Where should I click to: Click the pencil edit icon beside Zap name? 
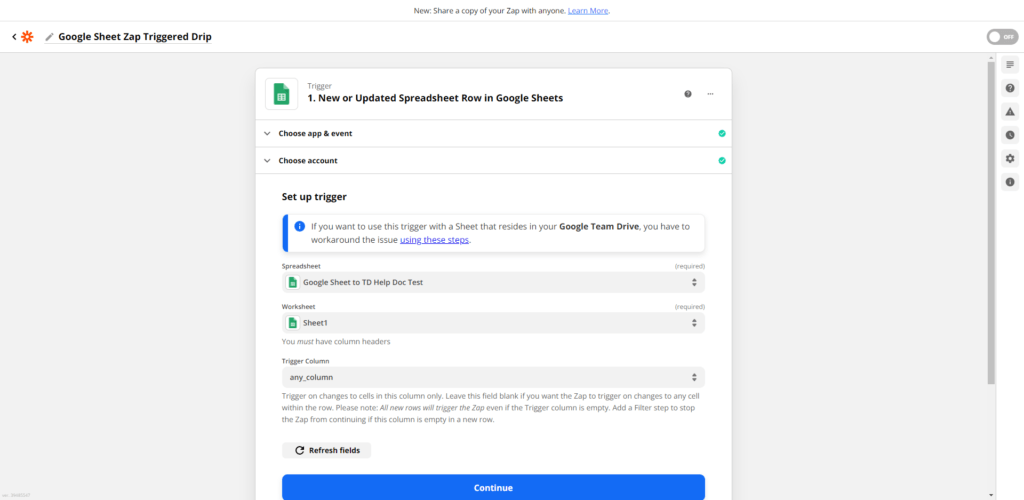(50, 37)
